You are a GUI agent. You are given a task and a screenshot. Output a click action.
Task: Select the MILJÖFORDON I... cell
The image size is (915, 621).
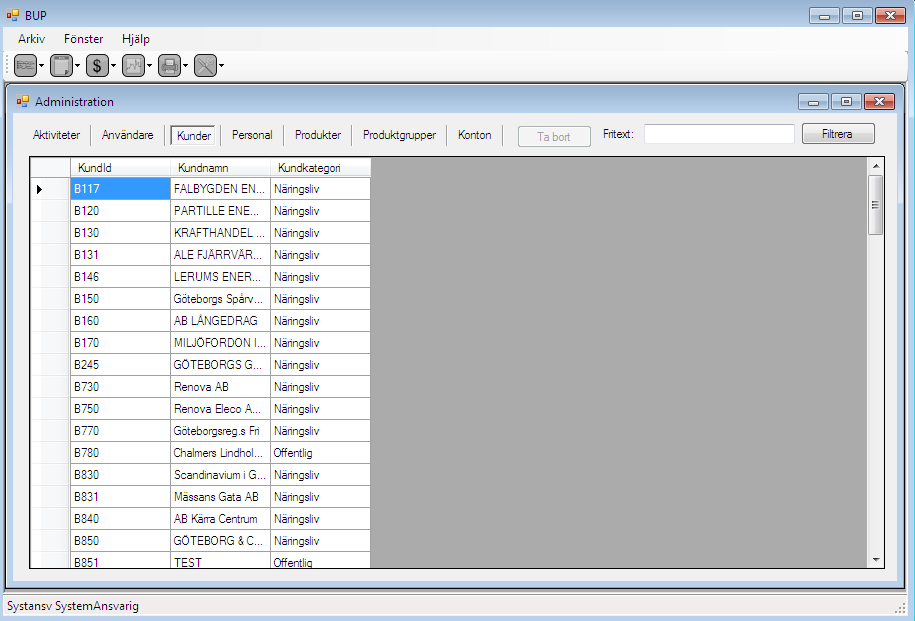pos(220,343)
